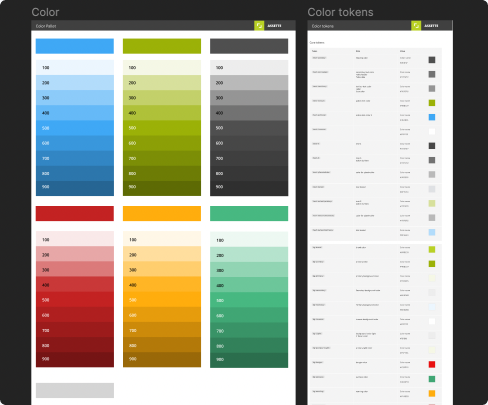Pick the orange 600 swatch
Screen dimensions: 488x405
pos(162,315)
